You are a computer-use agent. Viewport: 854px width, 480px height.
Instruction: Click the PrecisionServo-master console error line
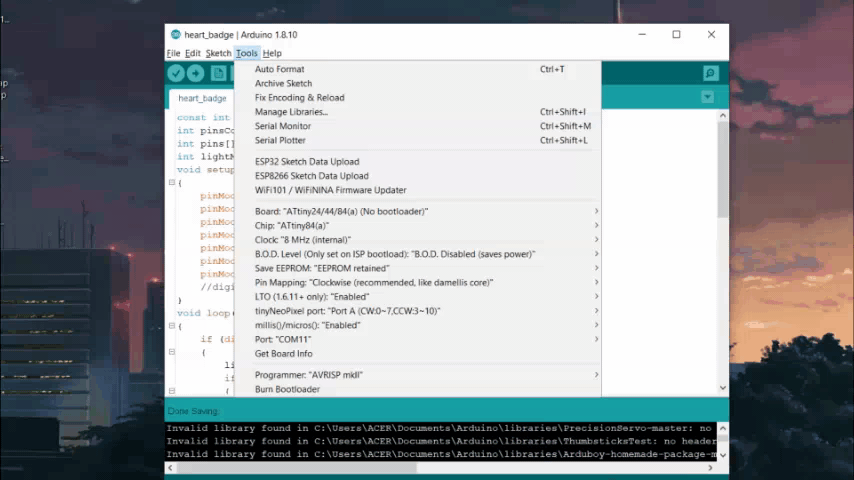click(x=441, y=428)
